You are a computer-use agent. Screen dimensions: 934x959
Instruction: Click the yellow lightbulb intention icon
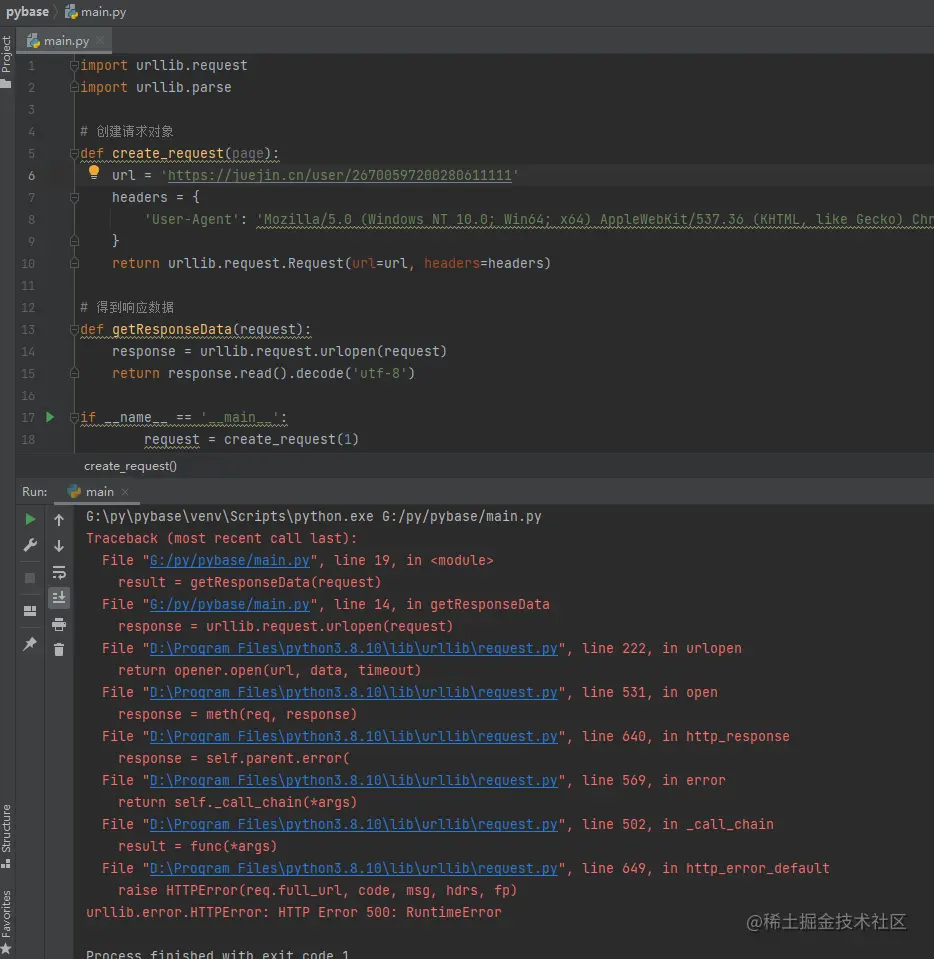[x=94, y=172]
